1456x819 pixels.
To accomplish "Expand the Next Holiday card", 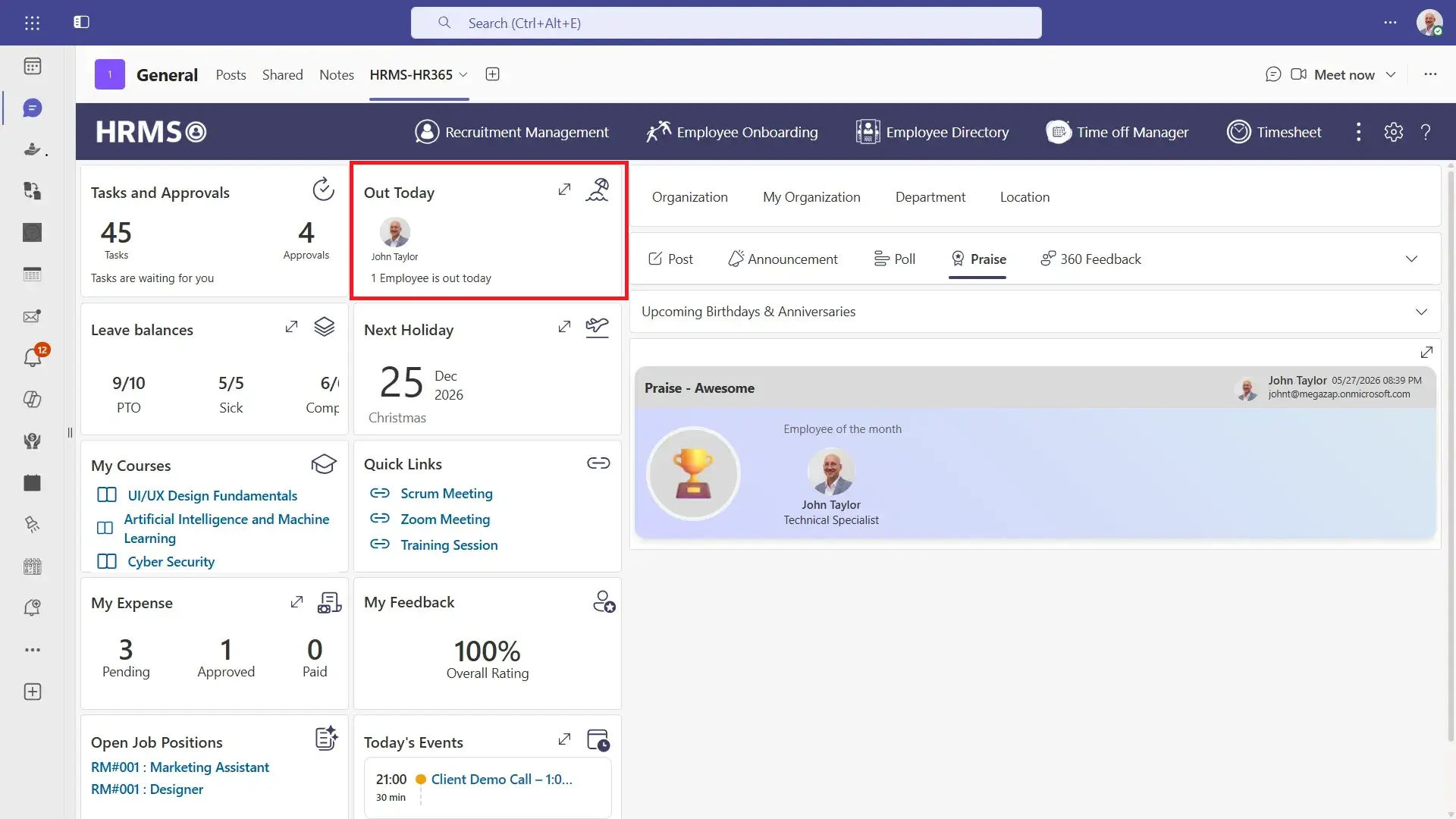I will (564, 327).
